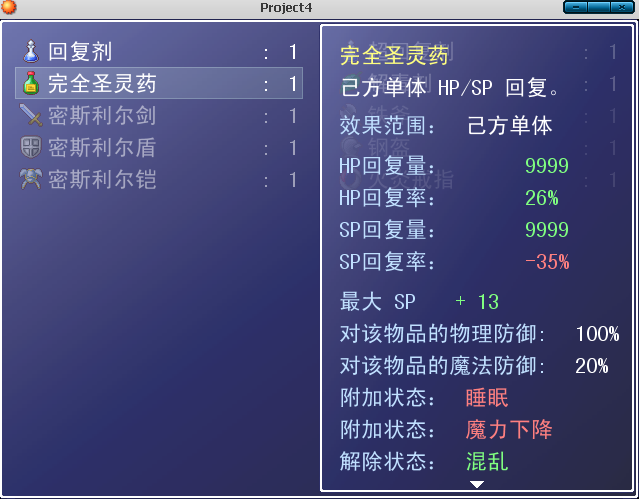Click the orange sun icon in title bar
The image size is (639, 499).
8,7
